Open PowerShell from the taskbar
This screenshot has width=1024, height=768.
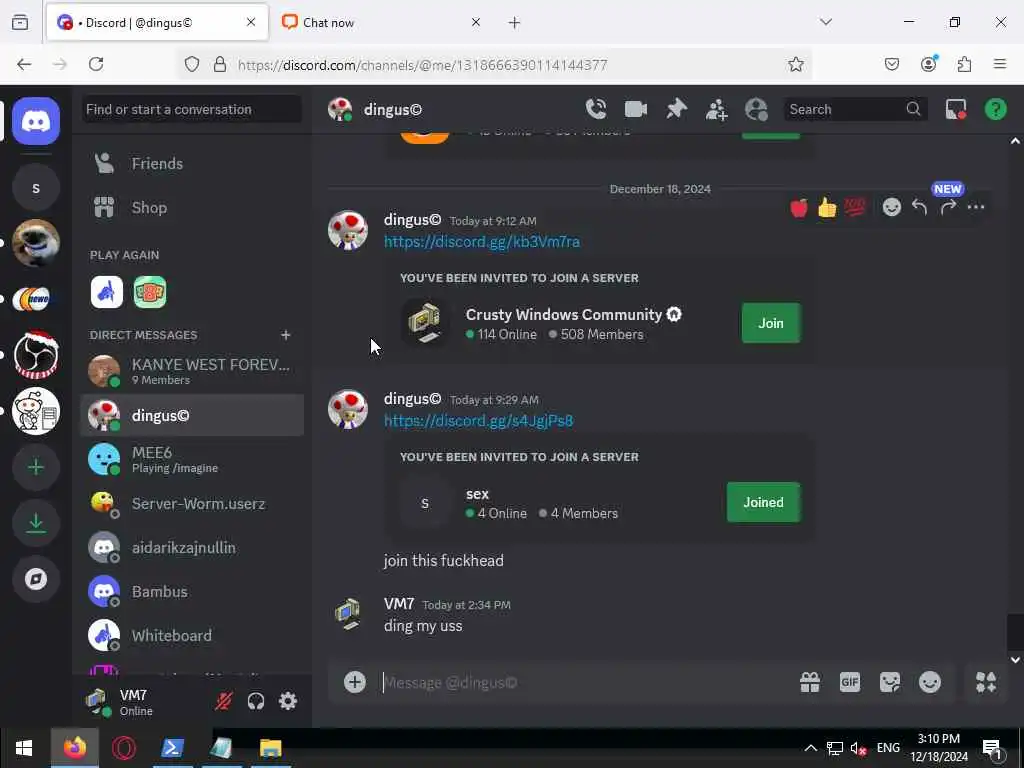click(x=172, y=748)
